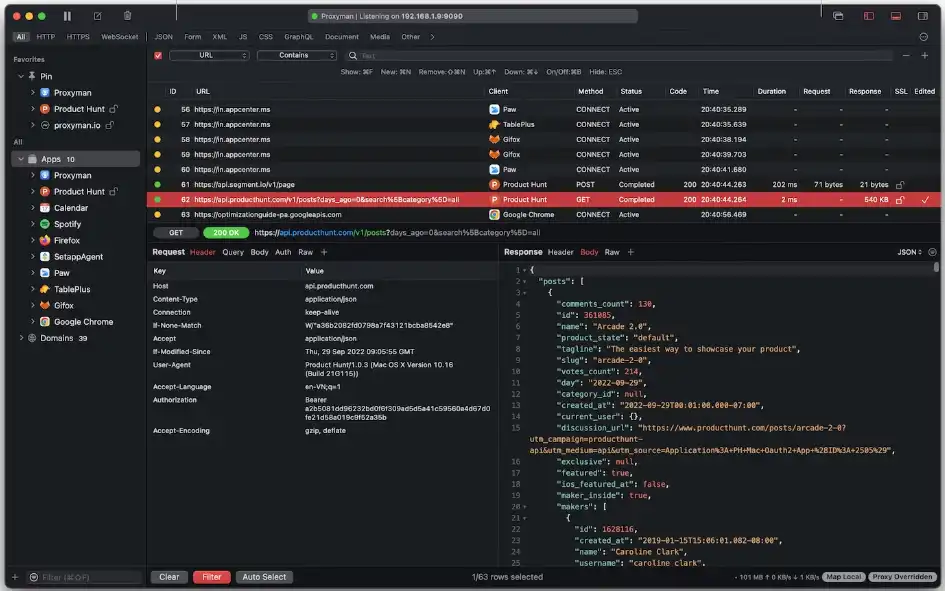Open response settings circle icon
945x591 pixels.
tap(932, 252)
